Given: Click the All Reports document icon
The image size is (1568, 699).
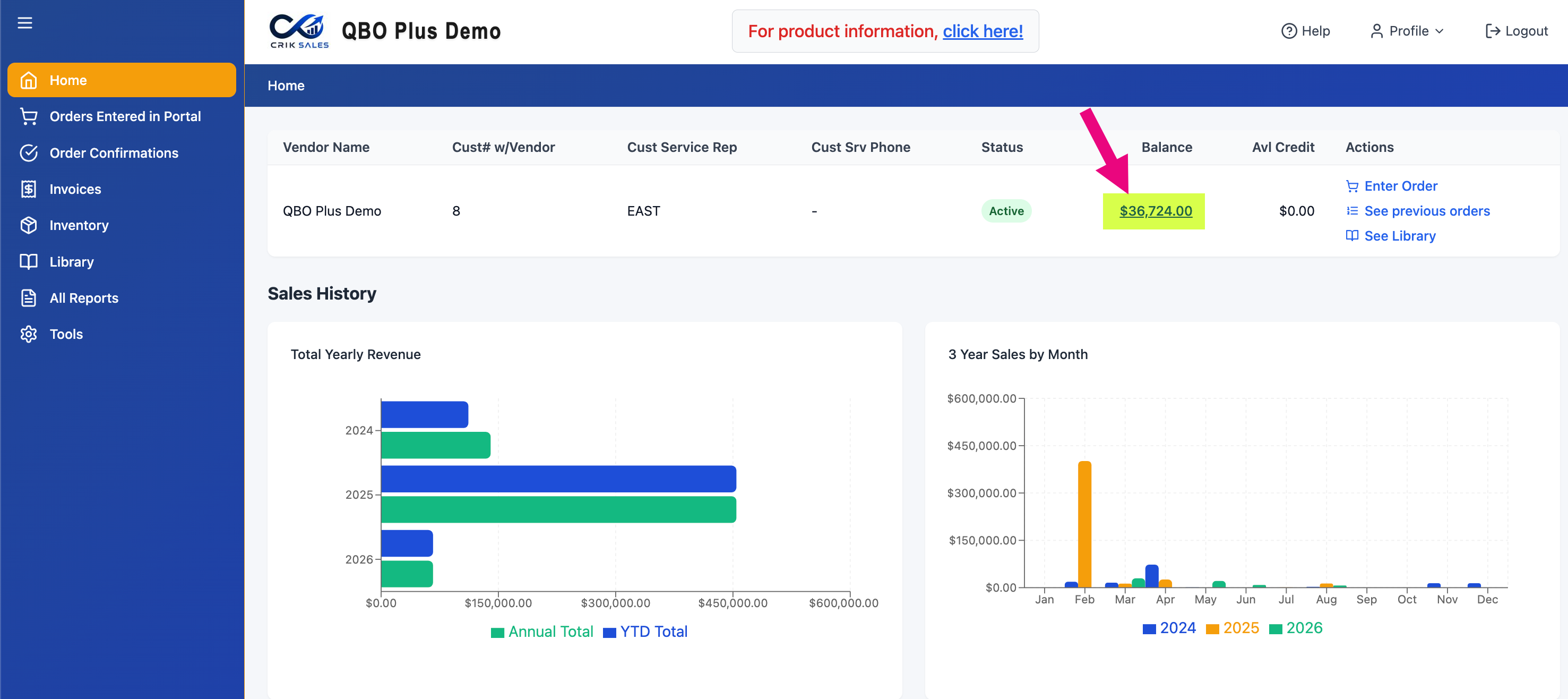Looking at the screenshot, I should pos(29,298).
